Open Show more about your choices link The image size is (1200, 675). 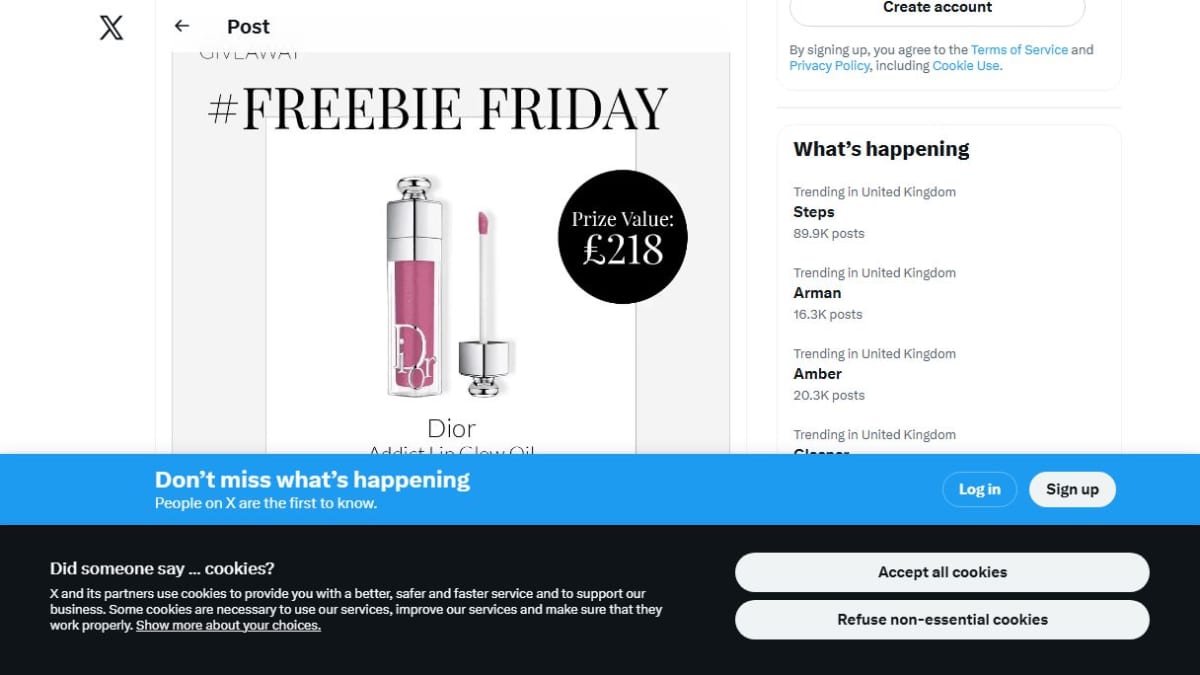(228, 625)
